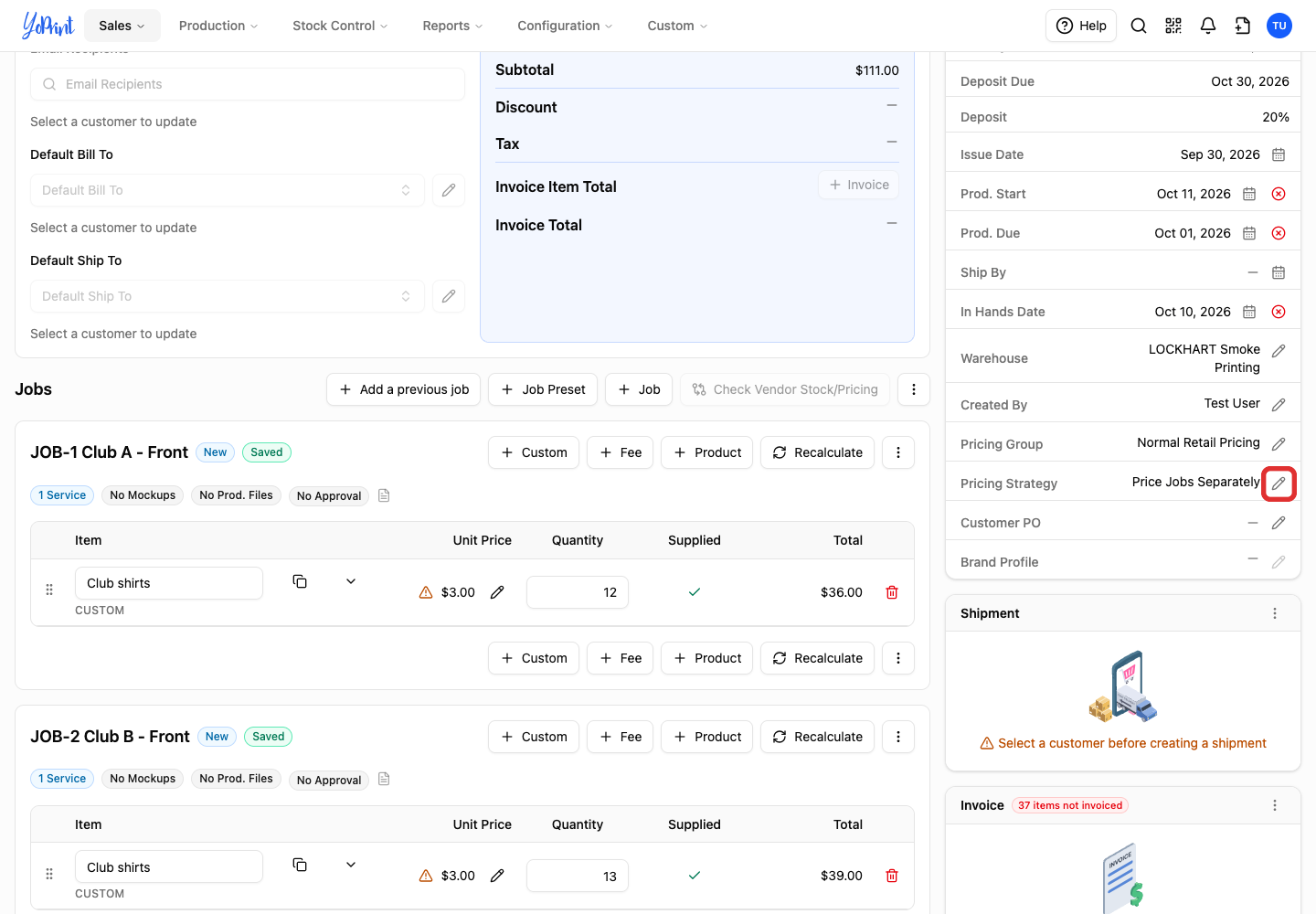Open Invoice panel options menu
The width and height of the screenshot is (1316, 914).
[x=1275, y=805]
